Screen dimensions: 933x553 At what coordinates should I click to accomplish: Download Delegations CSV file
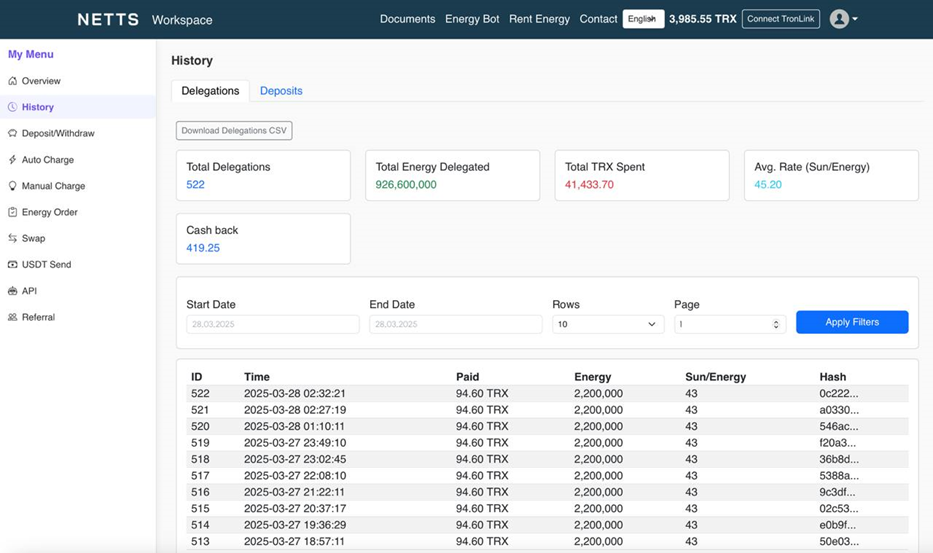click(x=234, y=130)
